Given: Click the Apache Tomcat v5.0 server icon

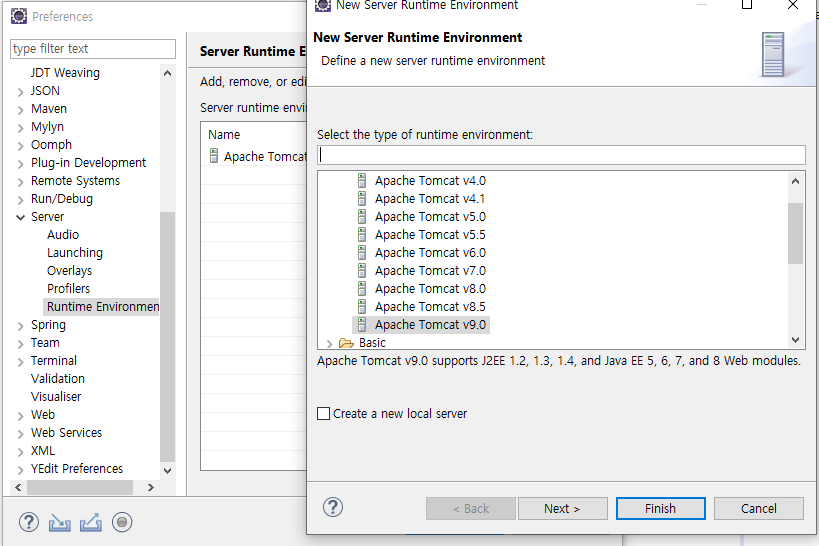Looking at the screenshot, I should click(x=361, y=217).
